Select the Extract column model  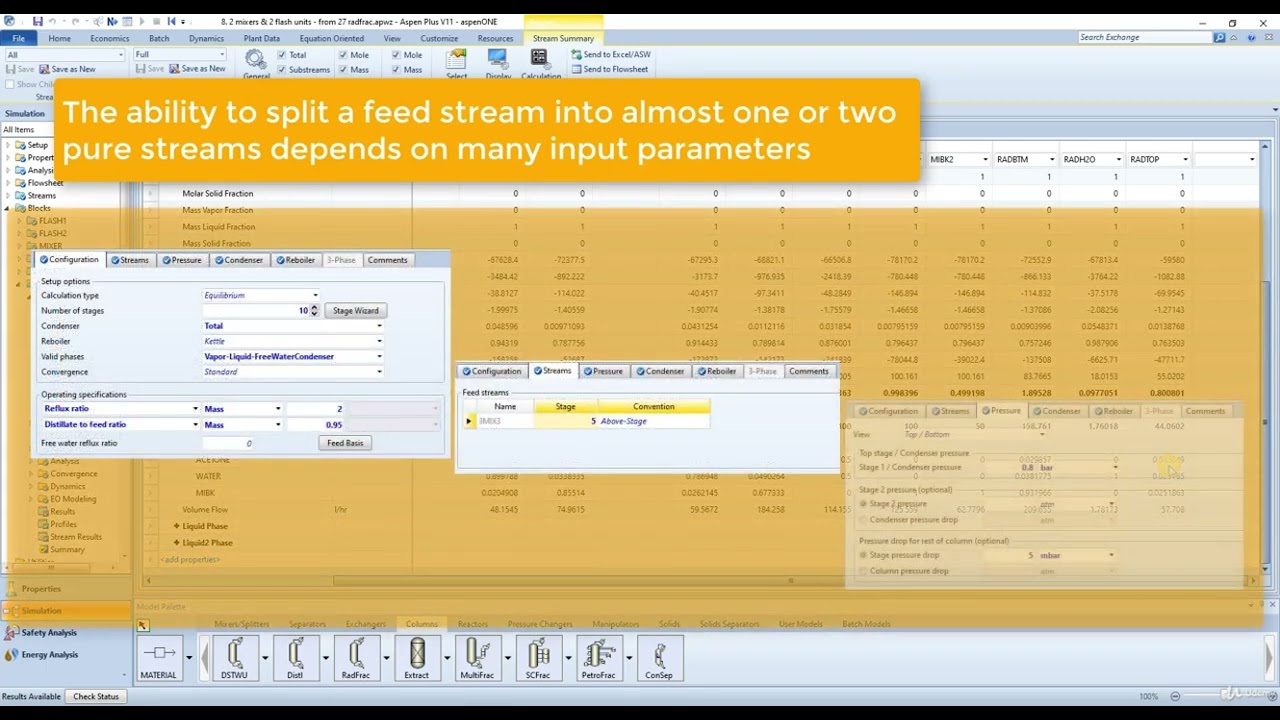(x=416, y=659)
